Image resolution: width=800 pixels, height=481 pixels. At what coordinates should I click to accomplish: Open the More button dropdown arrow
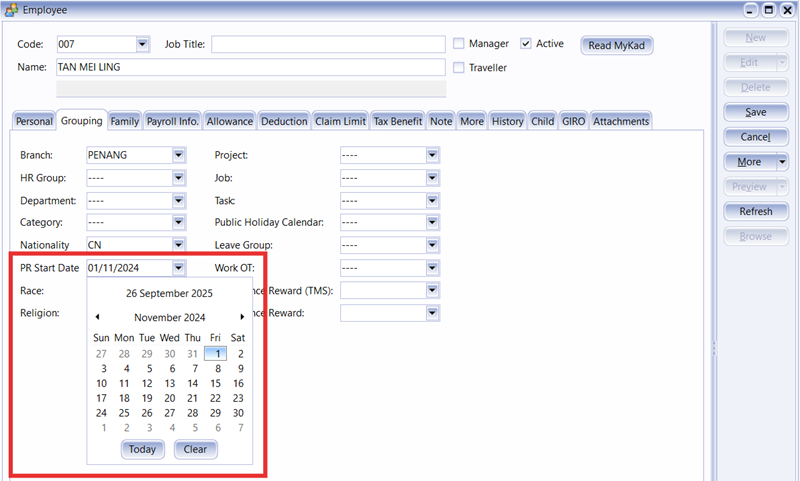[x=781, y=162]
